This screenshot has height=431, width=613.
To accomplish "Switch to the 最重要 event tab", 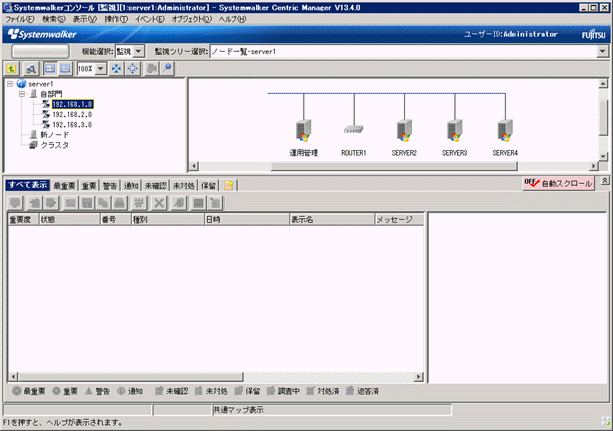I will 65,185.
